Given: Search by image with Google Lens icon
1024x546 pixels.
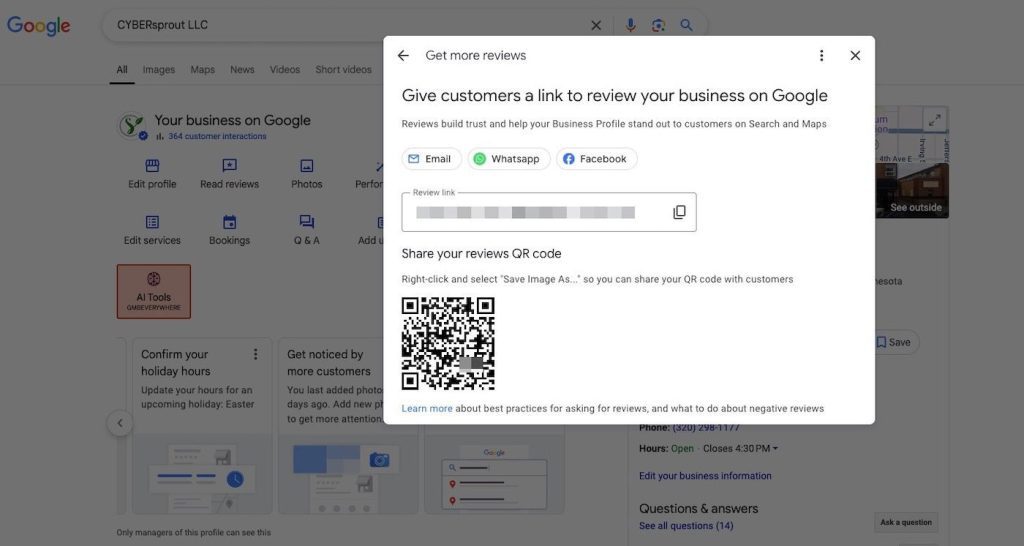Looking at the screenshot, I should 658,25.
